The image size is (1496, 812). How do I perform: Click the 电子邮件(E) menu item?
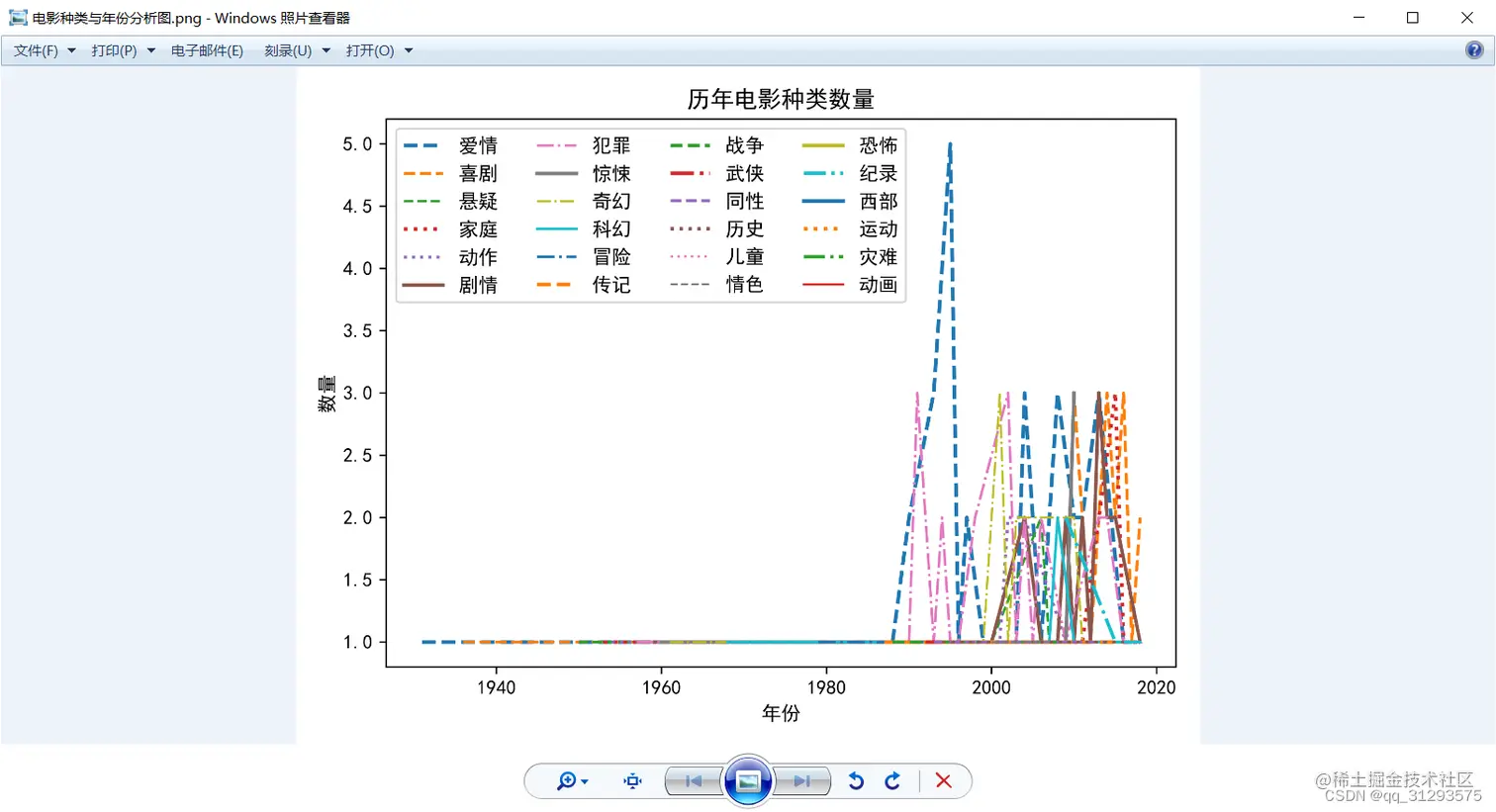[207, 50]
